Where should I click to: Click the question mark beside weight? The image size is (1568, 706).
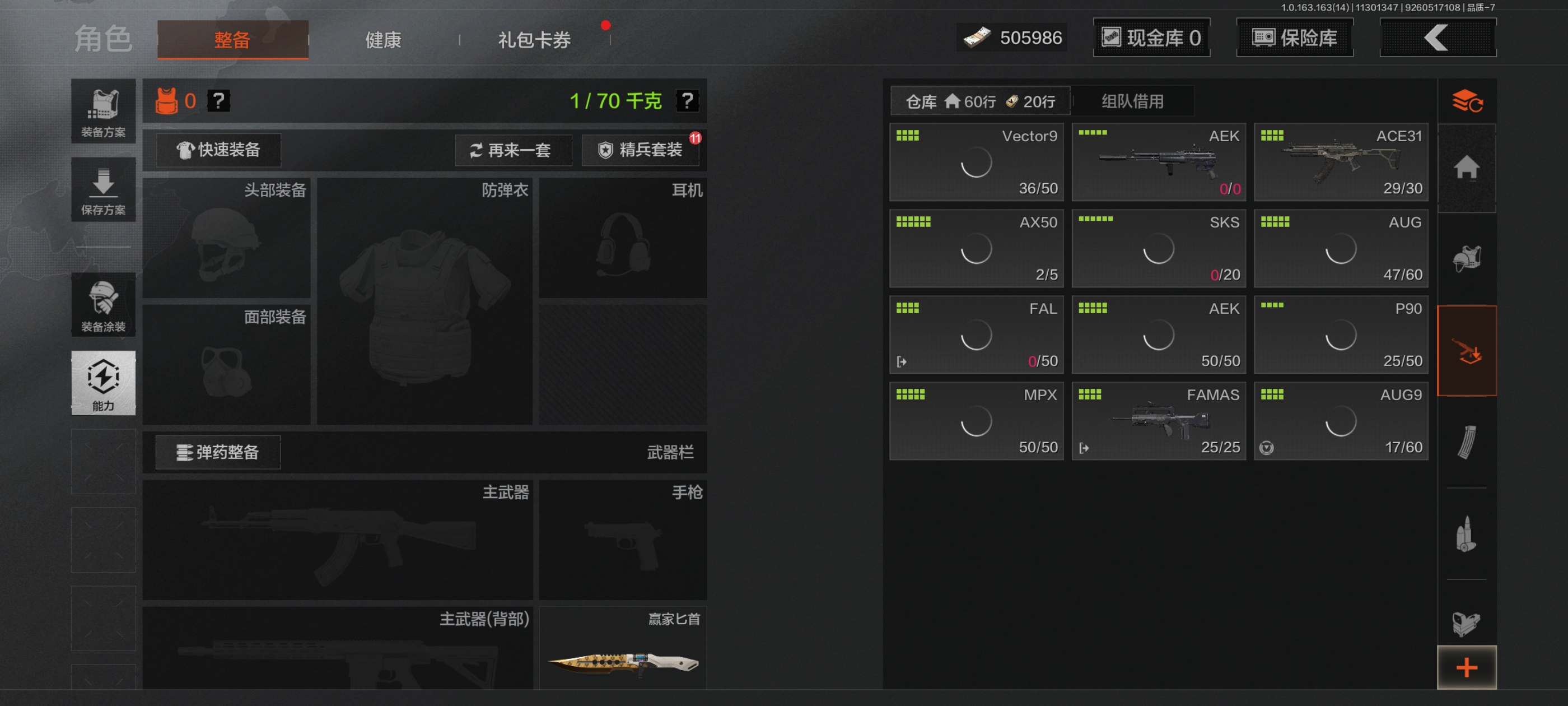pyautogui.click(x=687, y=101)
